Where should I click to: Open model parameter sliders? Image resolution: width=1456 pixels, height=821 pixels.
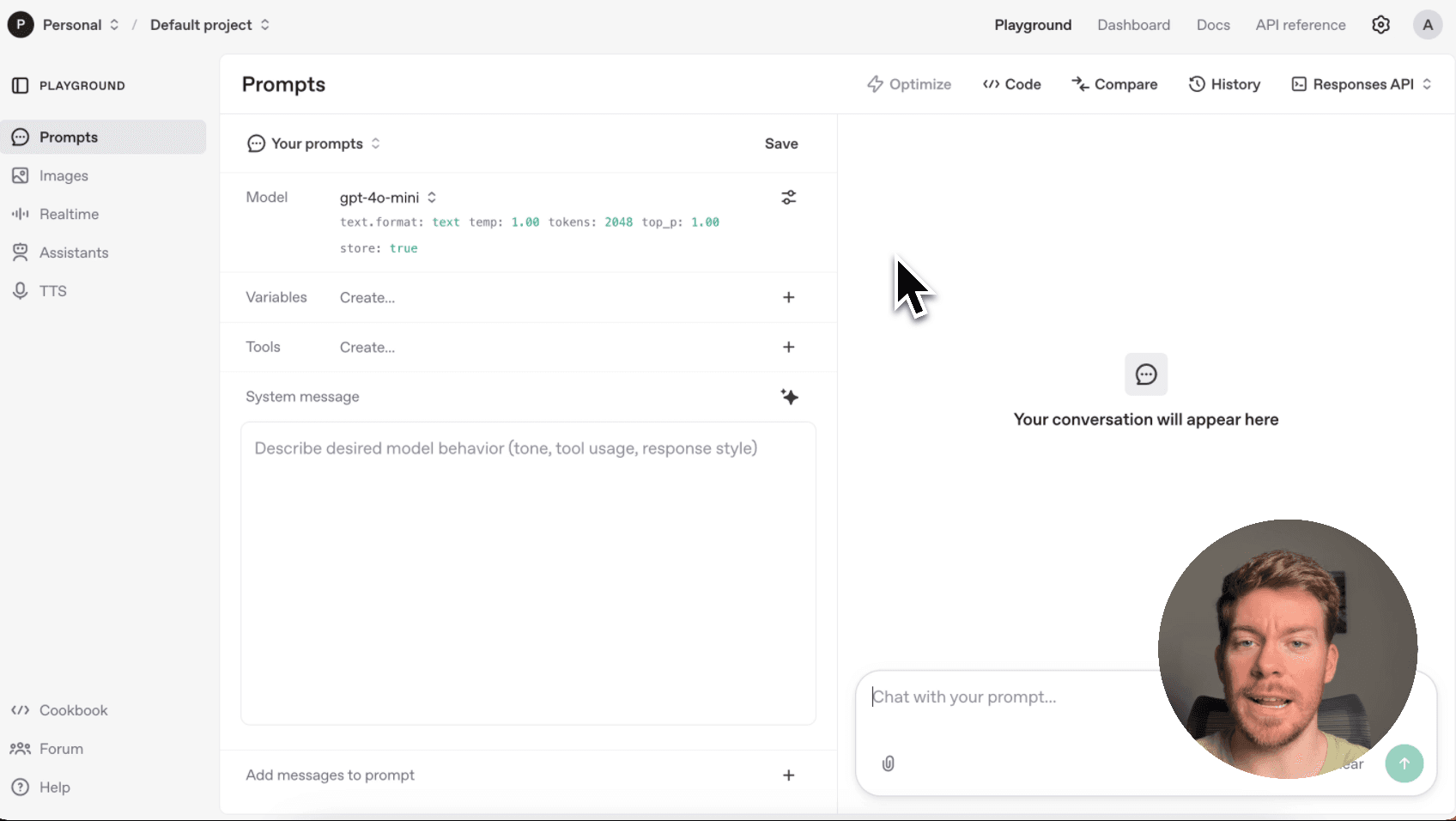[x=789, y=197]
